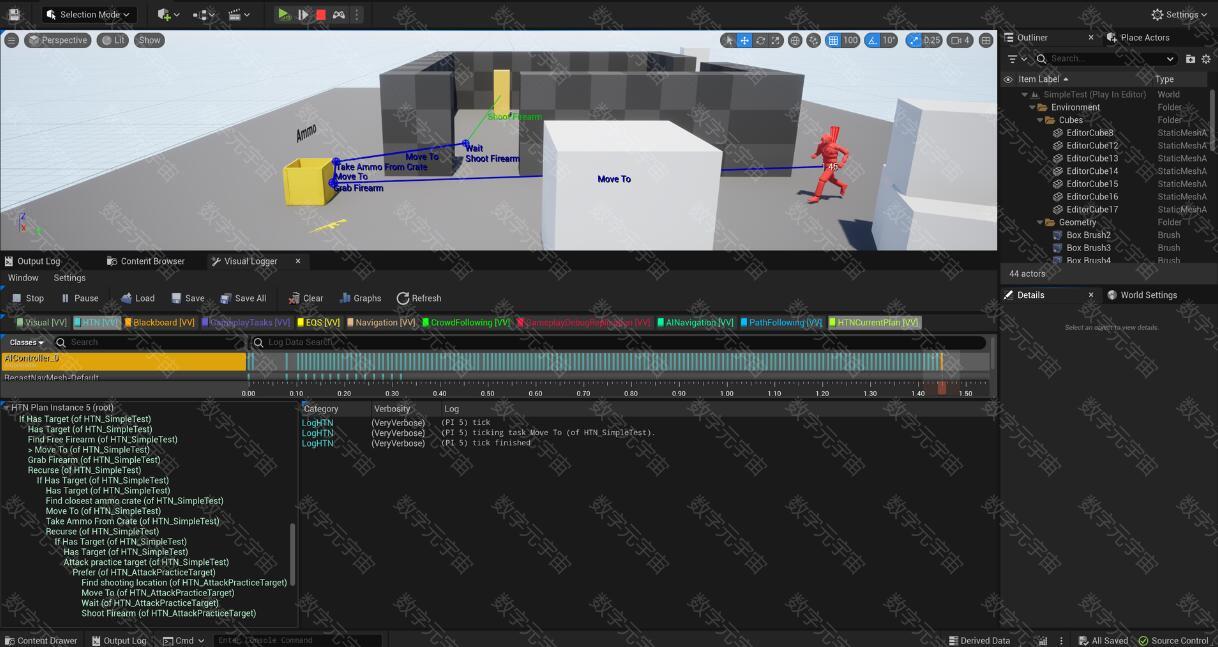1218x647 pixels.
Task: Click the save level icon
Action: 14,14
